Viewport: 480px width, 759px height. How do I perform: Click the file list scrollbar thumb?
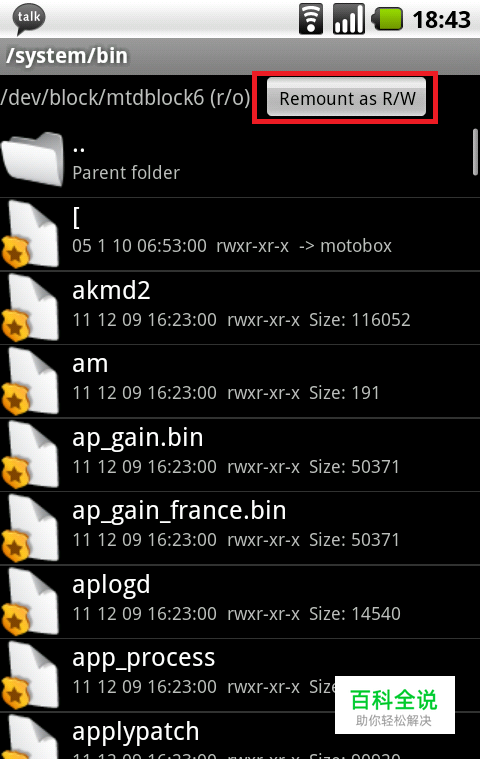tap(475, 152)
